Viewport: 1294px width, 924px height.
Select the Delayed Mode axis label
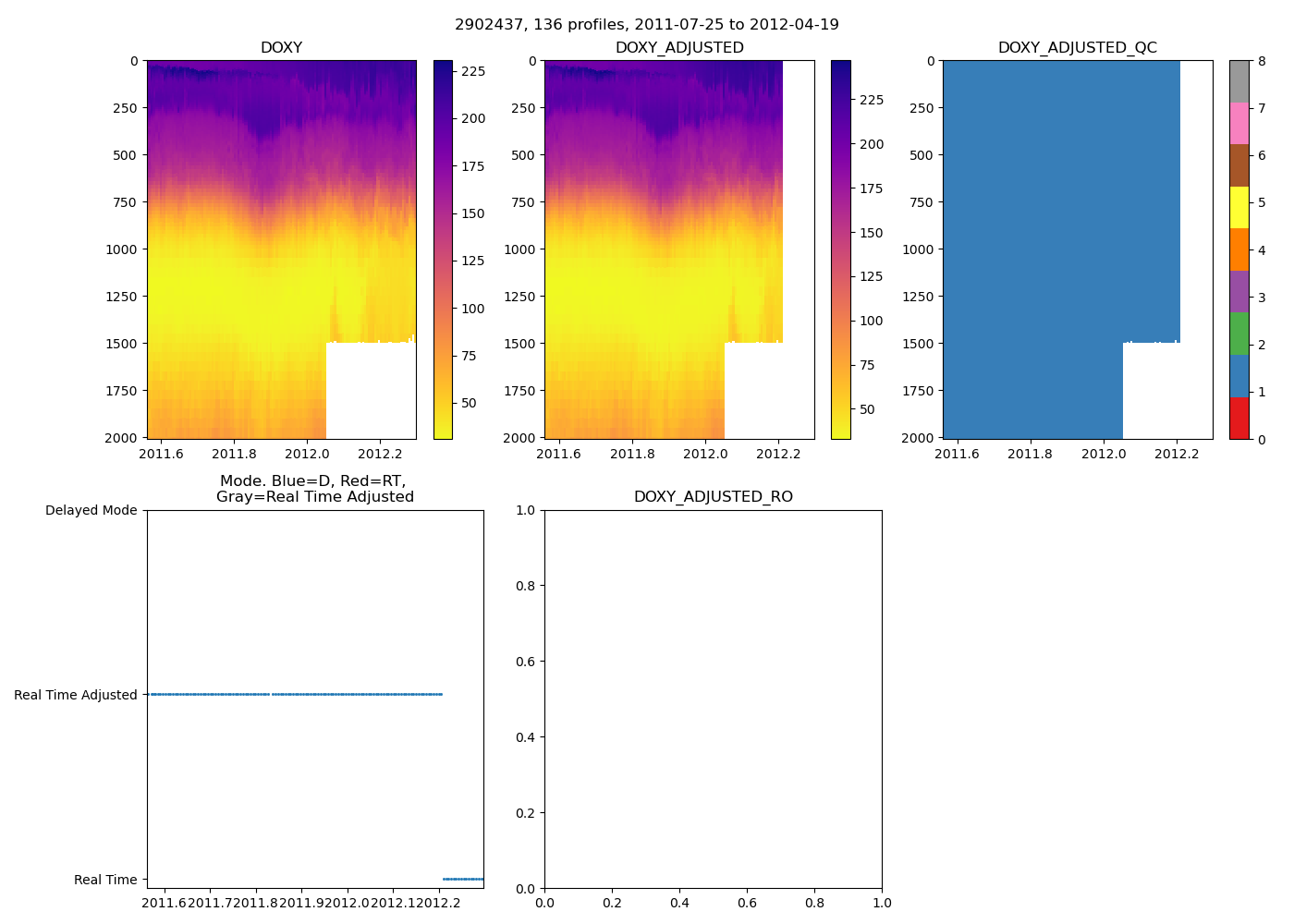(x=91, y=510)
